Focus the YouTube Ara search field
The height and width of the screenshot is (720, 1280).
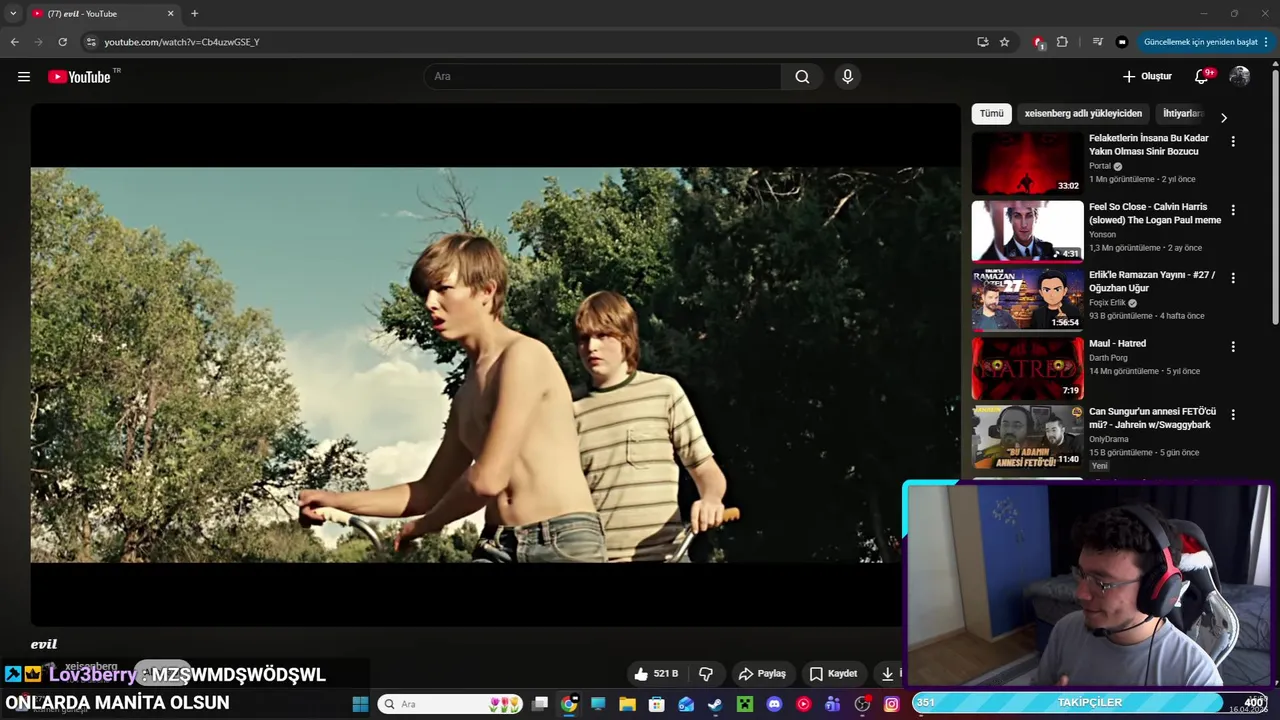[604, 77]
